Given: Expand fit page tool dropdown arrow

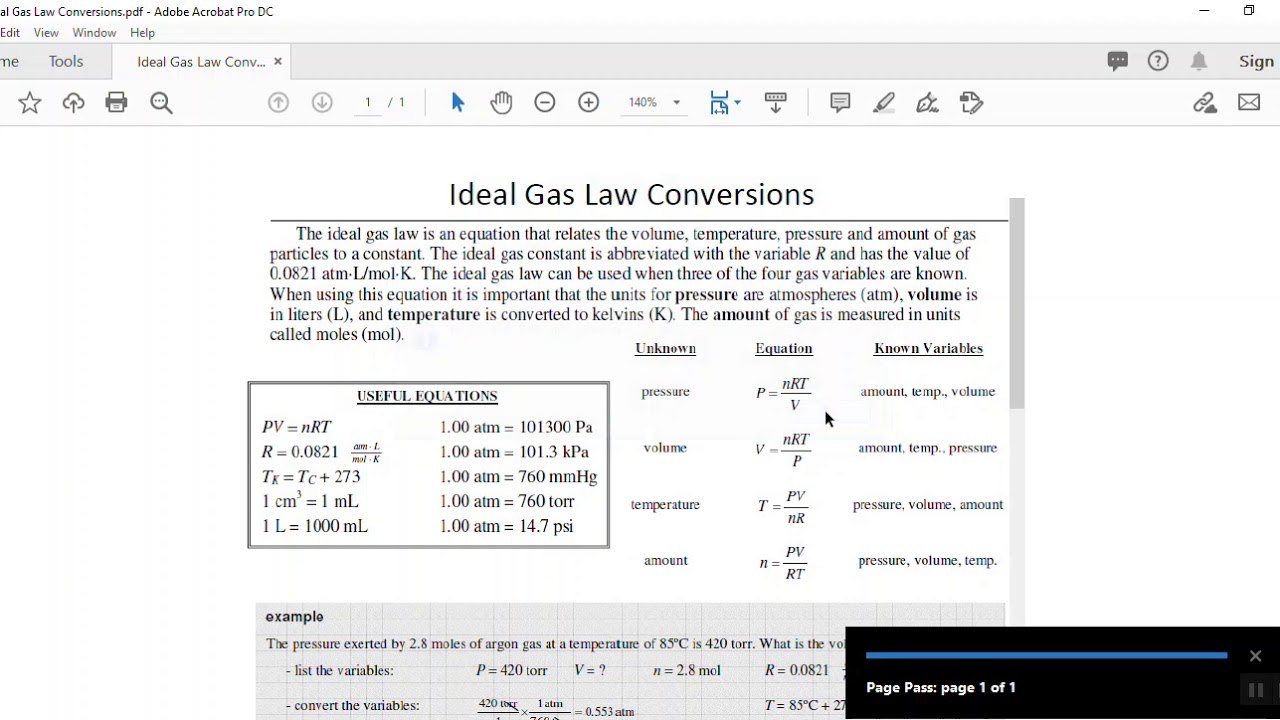Looking at the screenshot, I should click(x=738, y=102).
